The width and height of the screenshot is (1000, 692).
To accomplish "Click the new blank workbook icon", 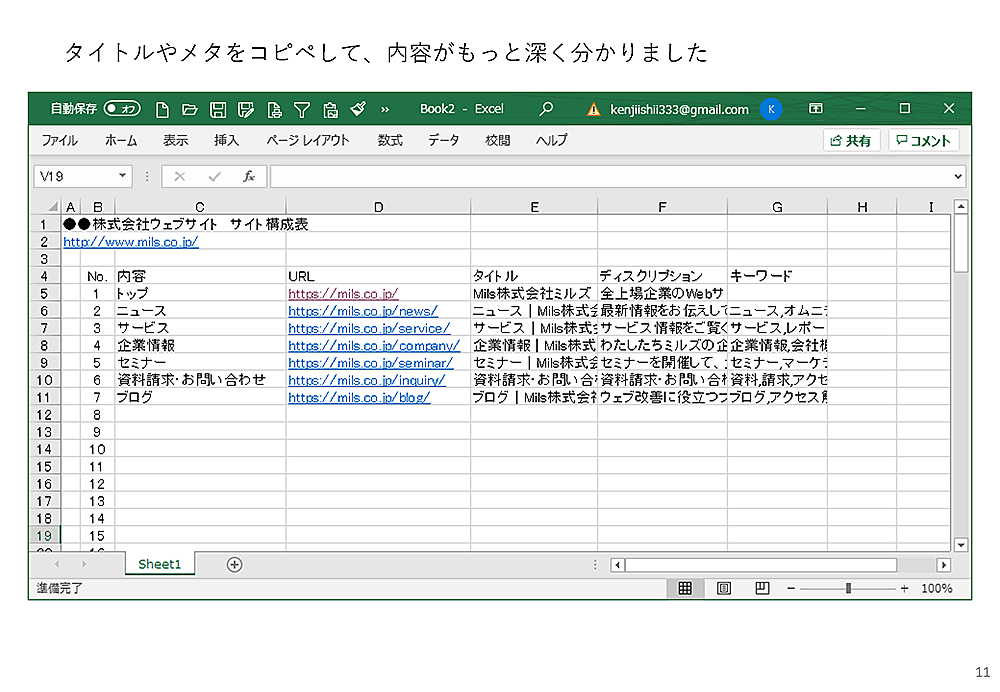I will pos(163,109).
